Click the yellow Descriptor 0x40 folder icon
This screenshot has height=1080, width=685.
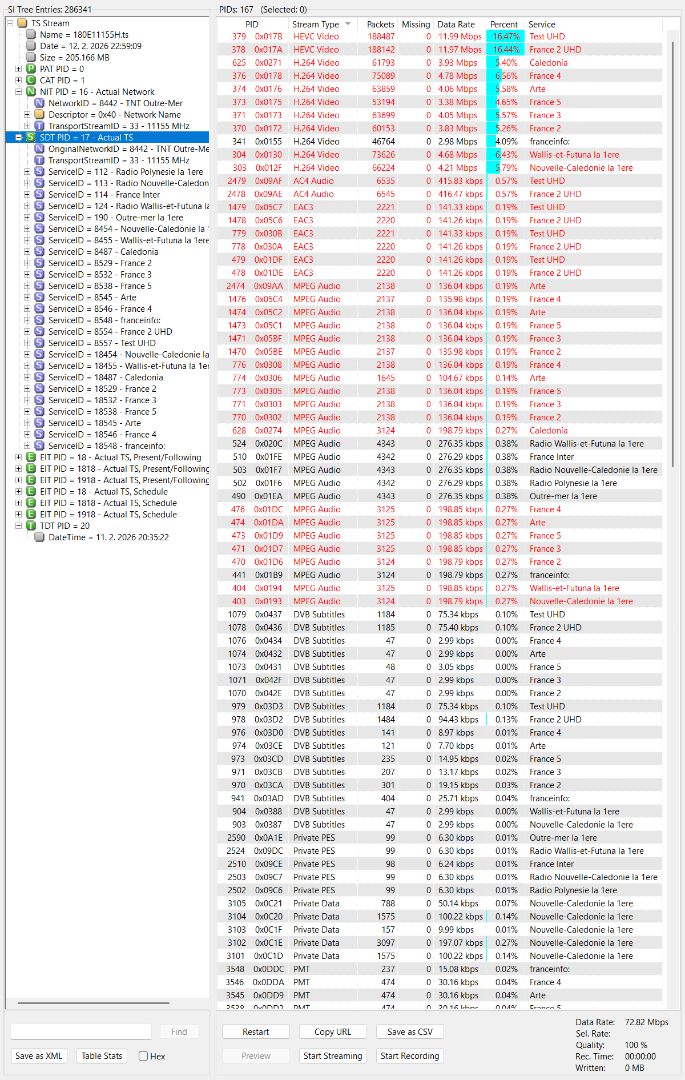(39, 114)
